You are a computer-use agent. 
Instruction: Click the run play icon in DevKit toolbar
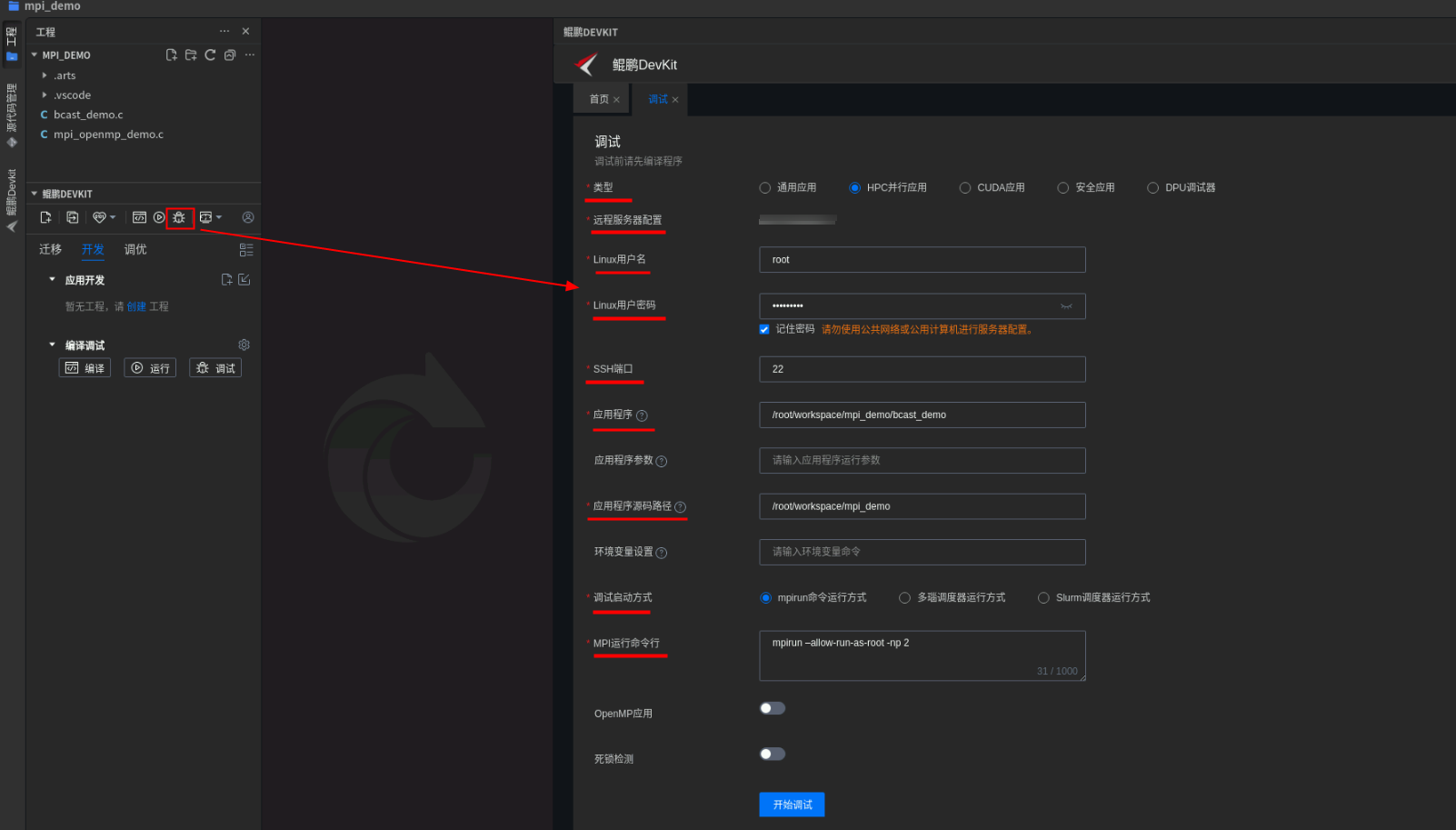click(159, 217)
